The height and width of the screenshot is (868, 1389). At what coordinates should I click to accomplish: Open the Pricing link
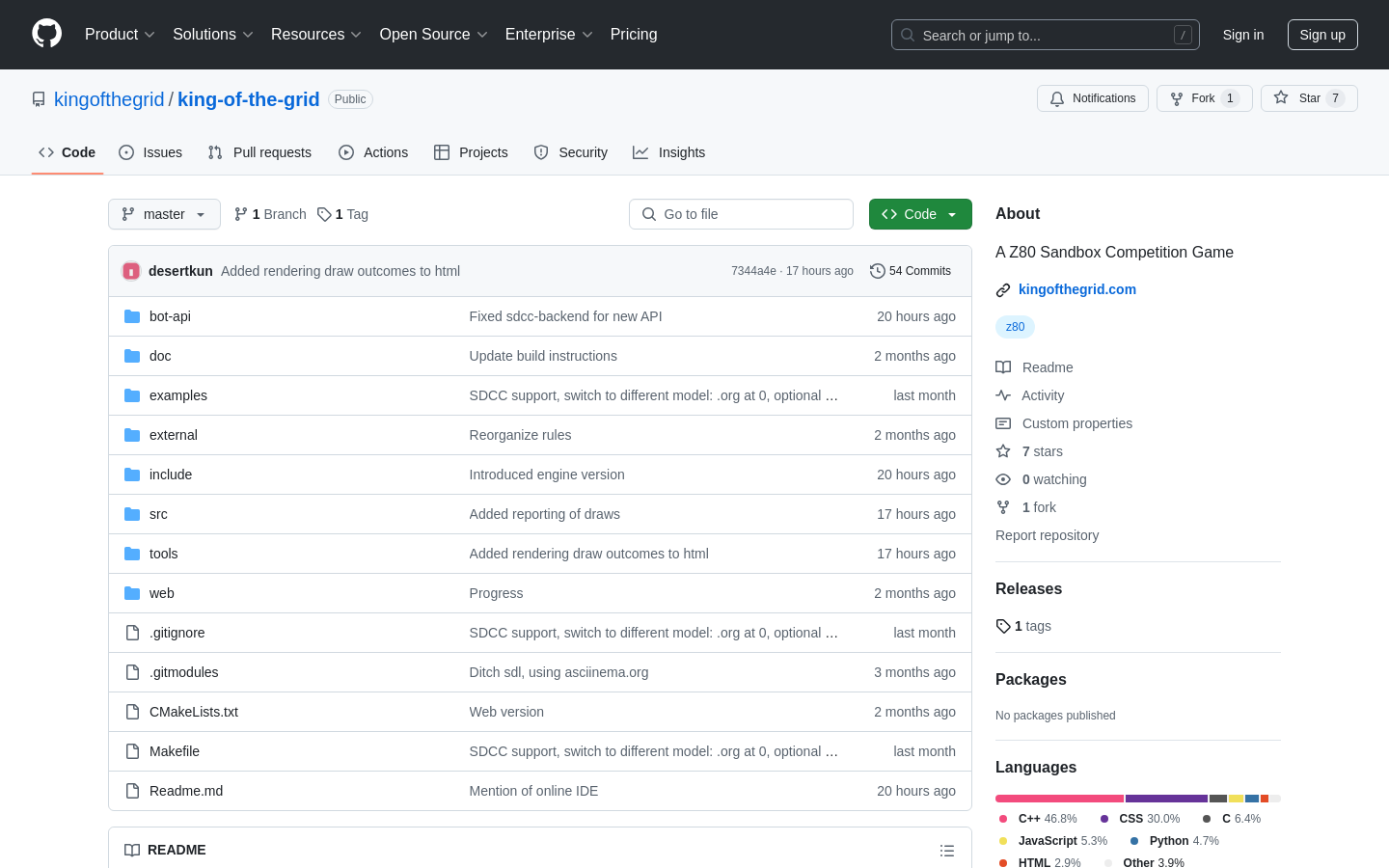click(634, 34)
